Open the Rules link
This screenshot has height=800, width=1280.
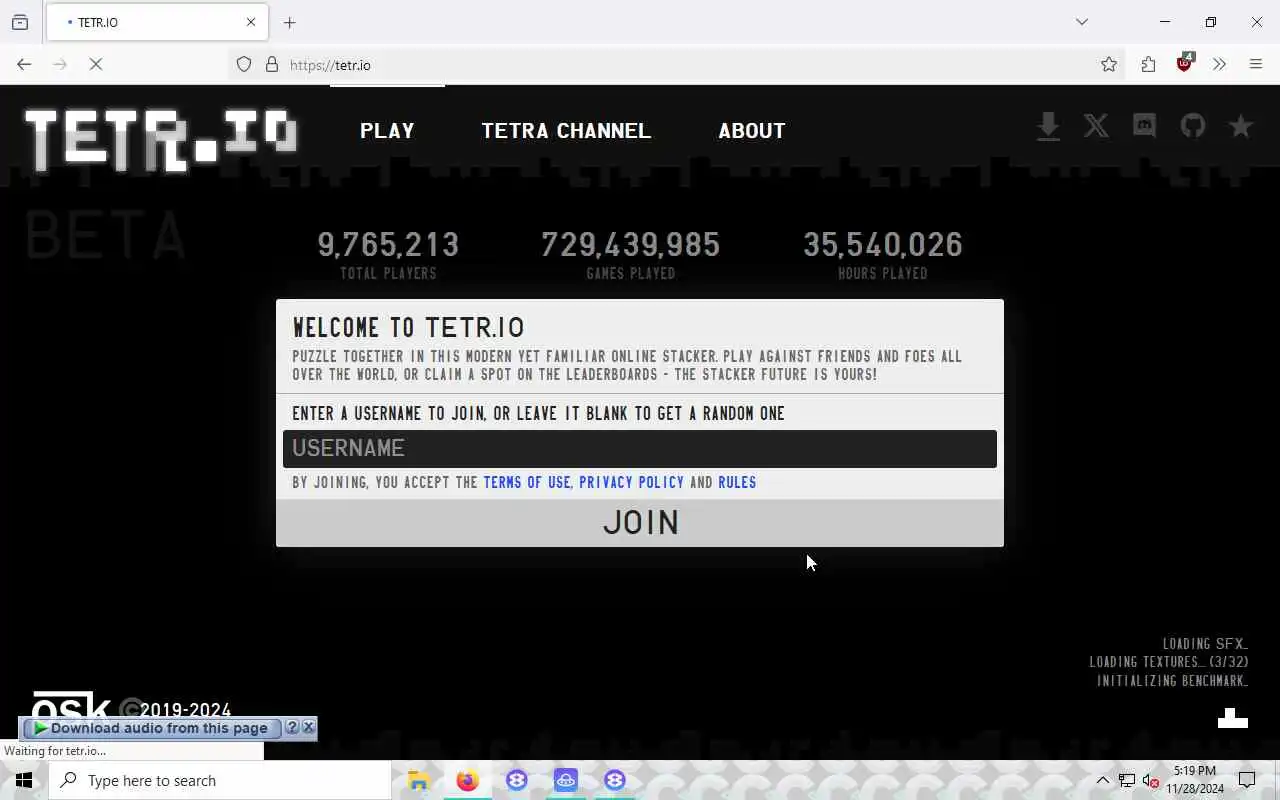coord(737,482)
